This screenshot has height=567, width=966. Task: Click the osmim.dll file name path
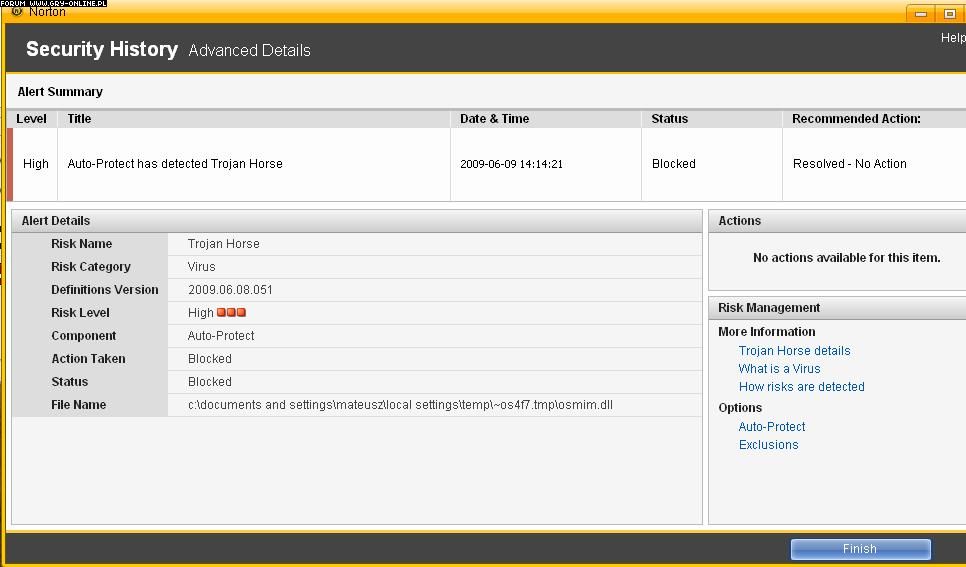[x=400, y=405]
